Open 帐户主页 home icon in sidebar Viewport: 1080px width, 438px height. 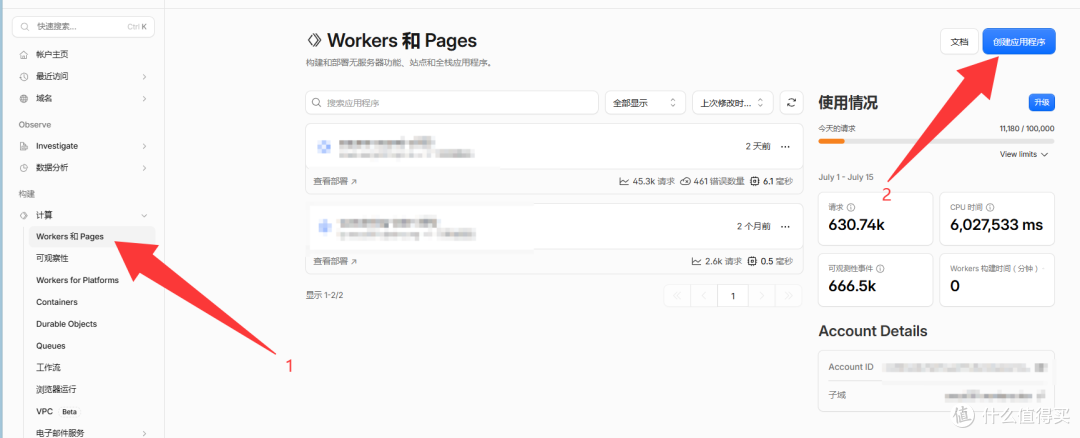coord(24,54)
